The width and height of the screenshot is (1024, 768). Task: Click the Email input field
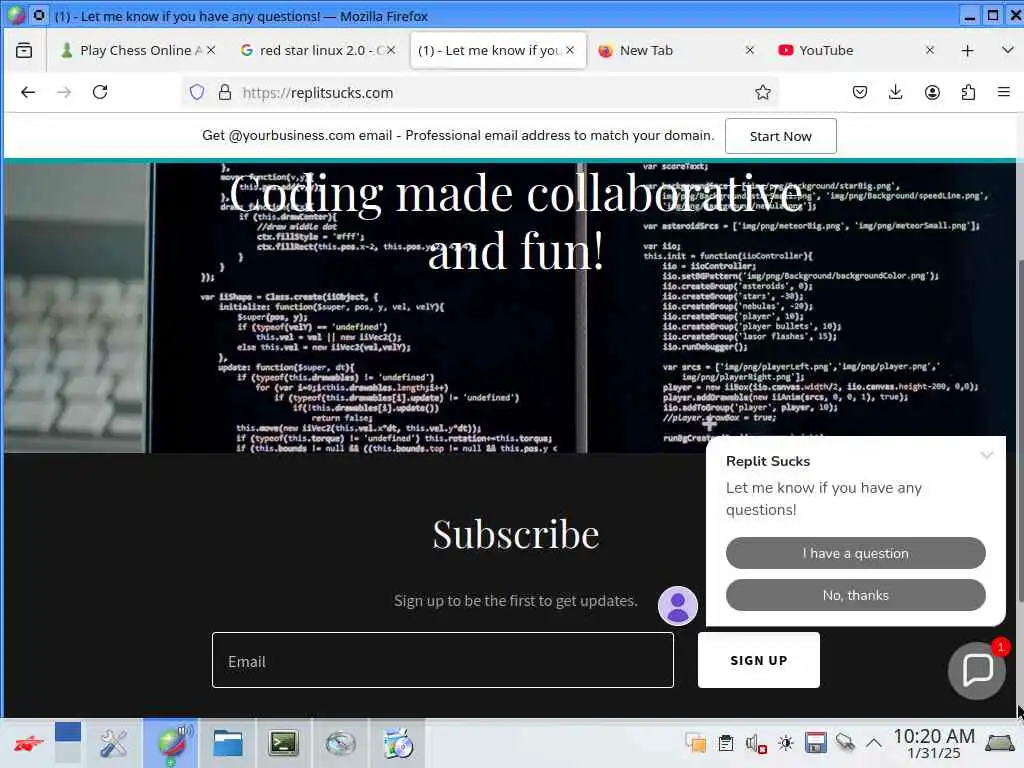click(x=443, y=660)
